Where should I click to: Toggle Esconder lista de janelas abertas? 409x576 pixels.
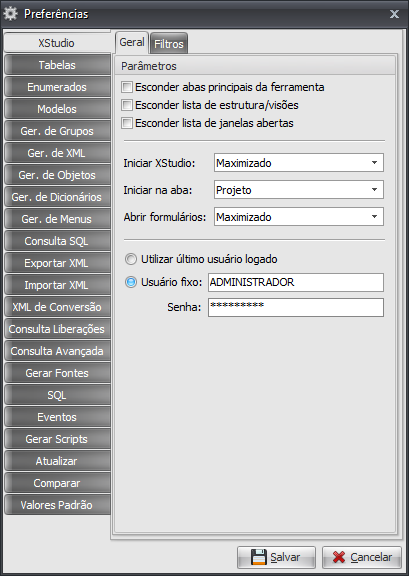127,123
